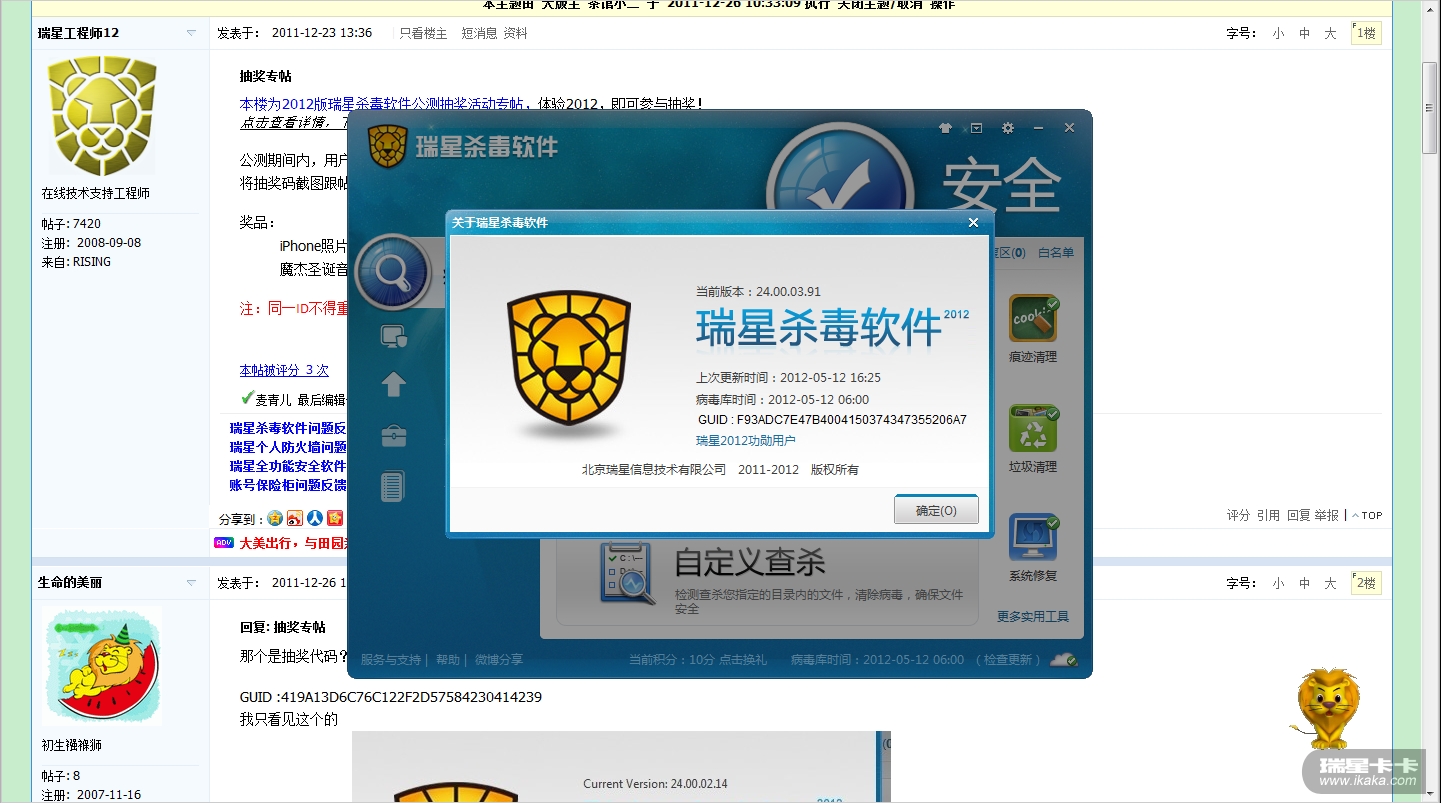1441x803 pixels.
Task: Expand the 生命的美丽 user dropdown arrow
Action: pos(191,583)
